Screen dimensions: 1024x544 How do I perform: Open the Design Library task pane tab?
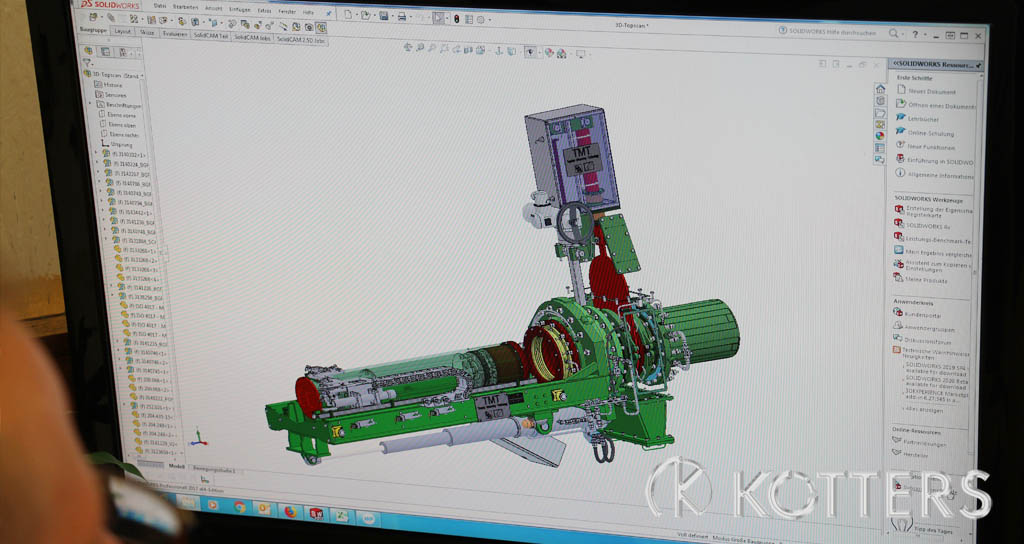880,101
